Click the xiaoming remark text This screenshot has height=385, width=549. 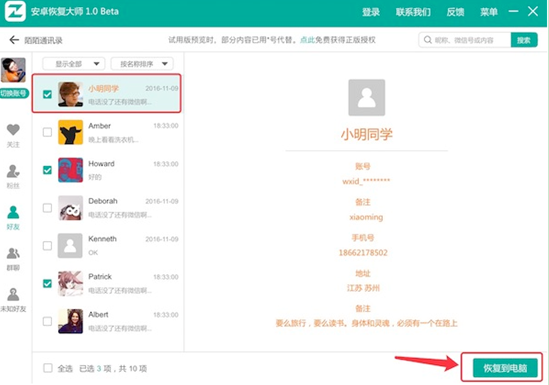point(366,217)
